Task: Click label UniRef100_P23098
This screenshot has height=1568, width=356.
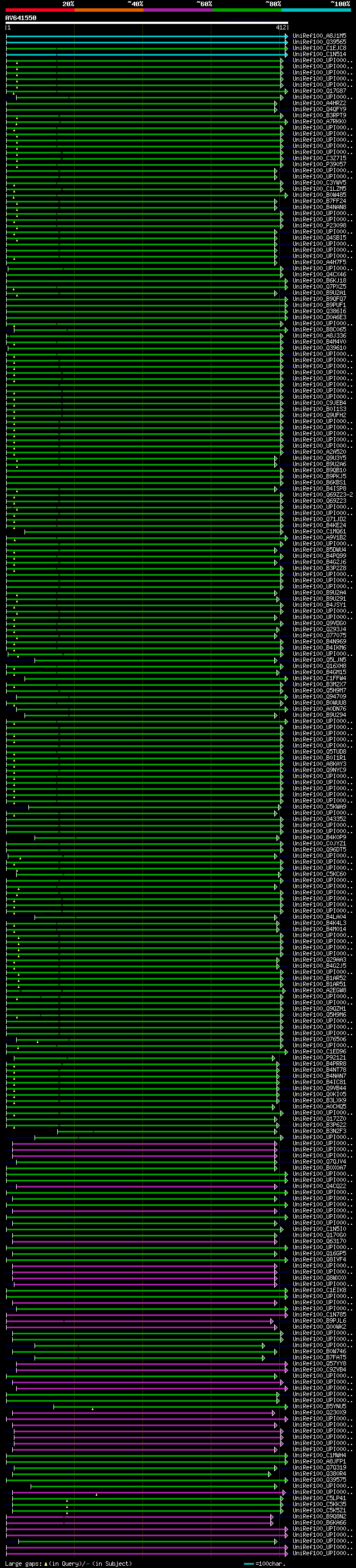Action: tap(319, 225)
